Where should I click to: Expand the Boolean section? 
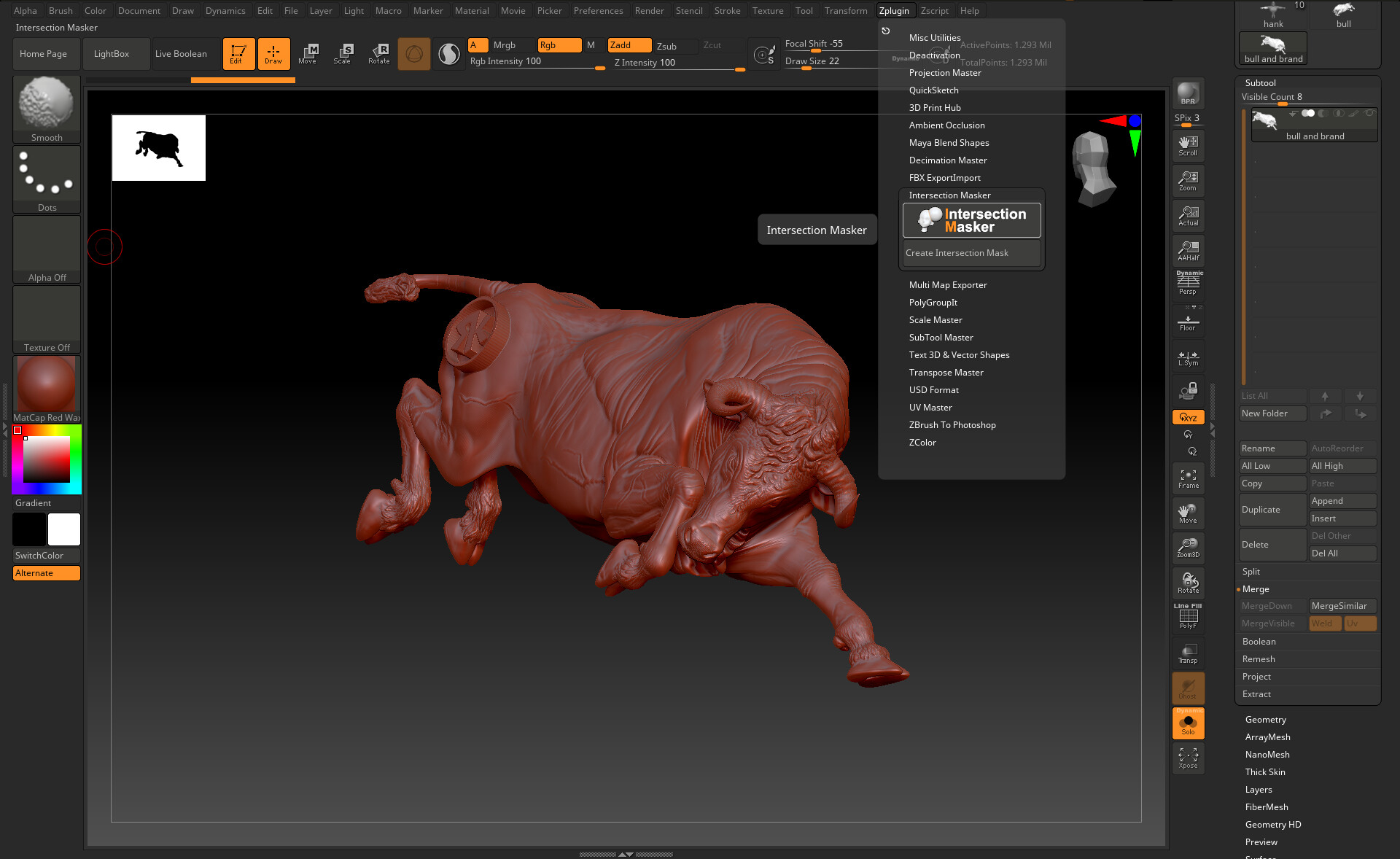pos(1259,642)
